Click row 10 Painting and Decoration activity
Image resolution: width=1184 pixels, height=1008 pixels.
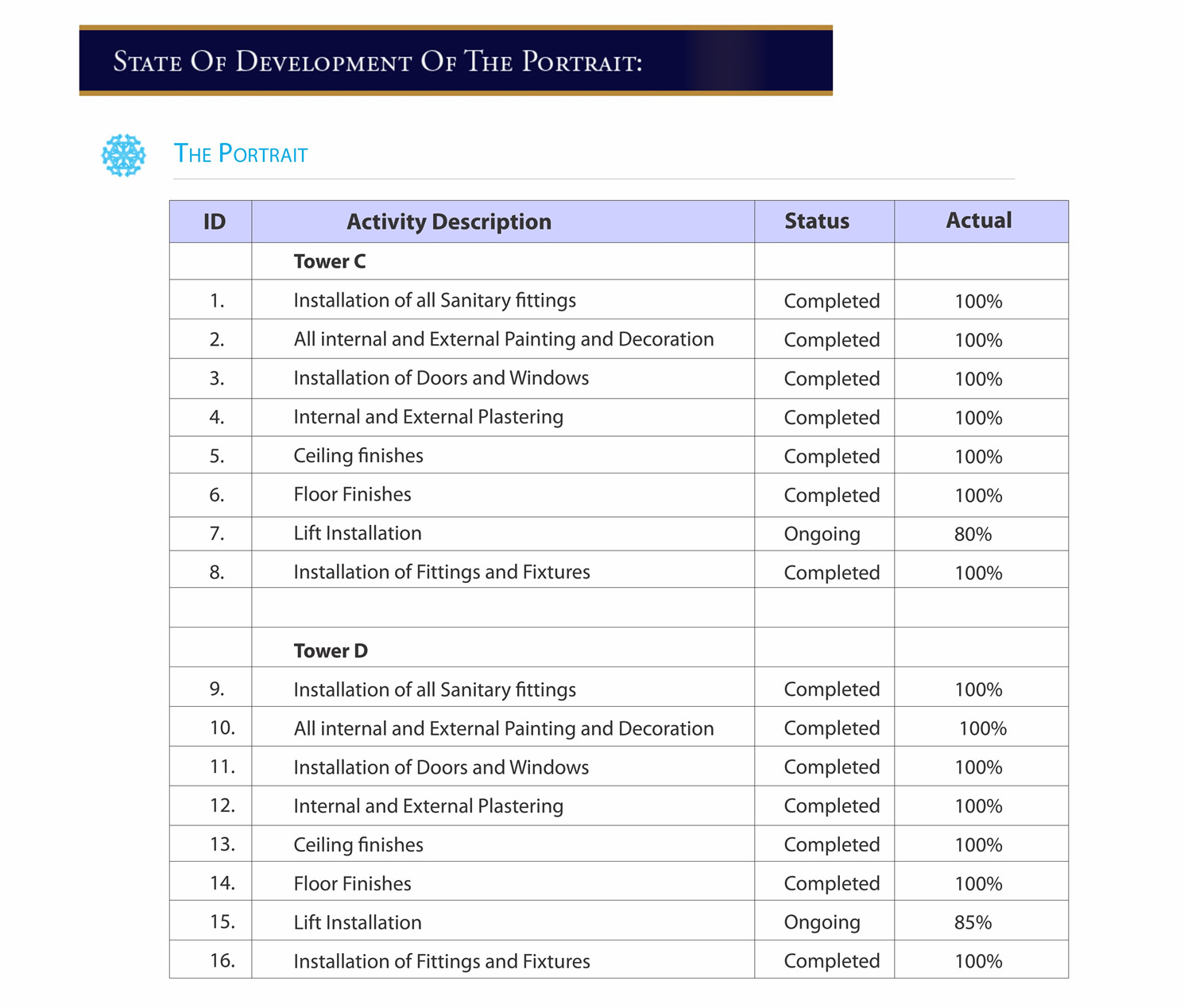click(503, 728)
